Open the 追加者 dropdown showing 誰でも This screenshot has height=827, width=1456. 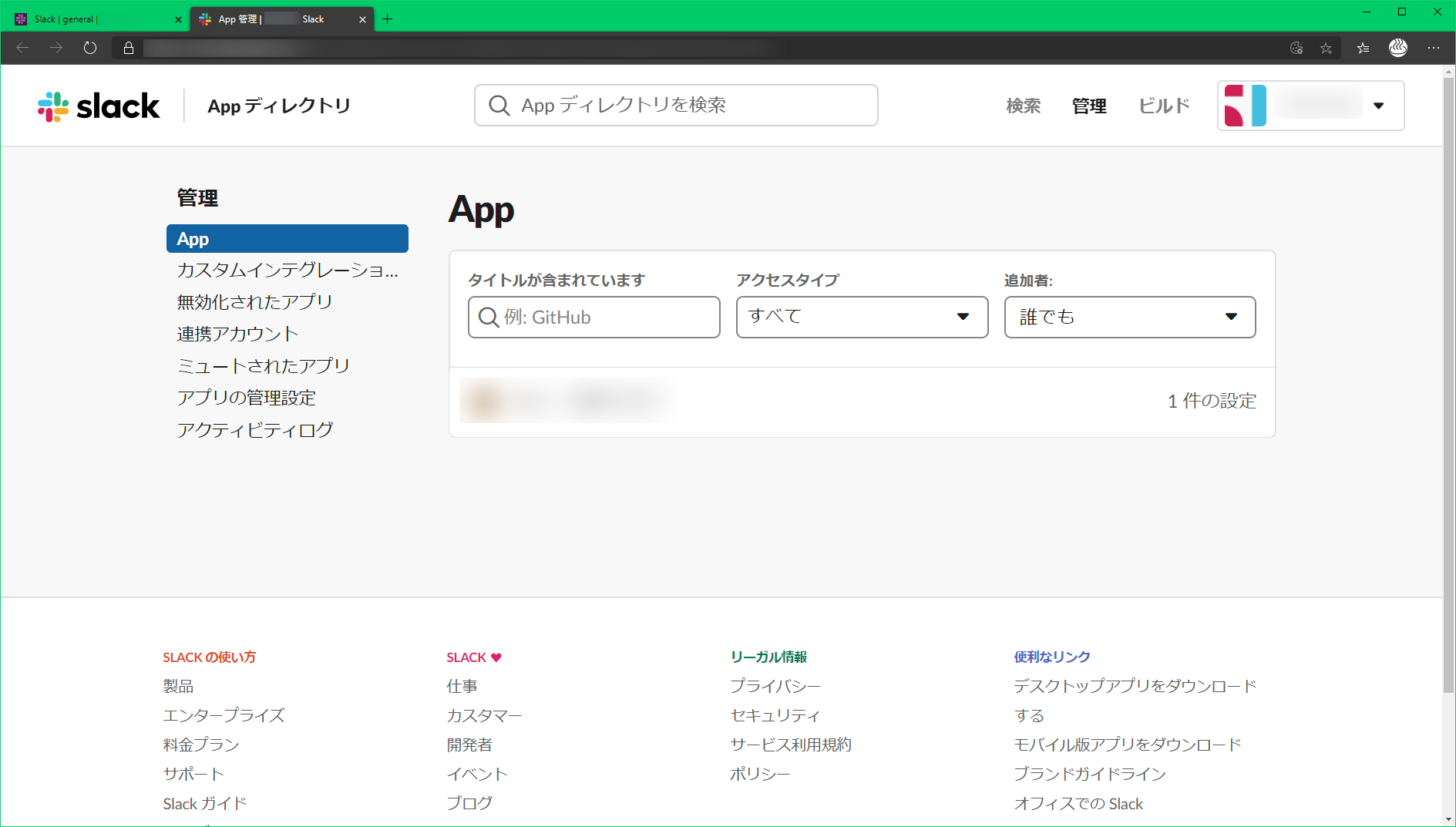[1129, 317]
